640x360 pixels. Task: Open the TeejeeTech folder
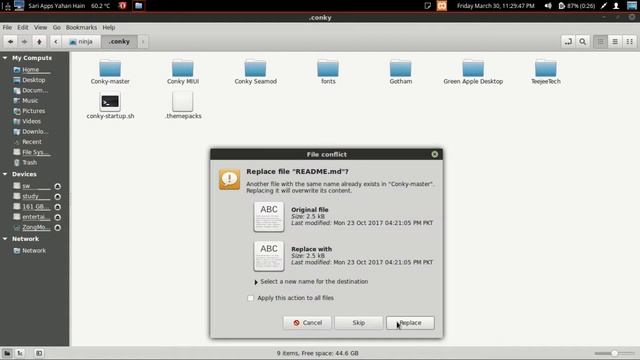pyautogui.click(x=546, y=72)
